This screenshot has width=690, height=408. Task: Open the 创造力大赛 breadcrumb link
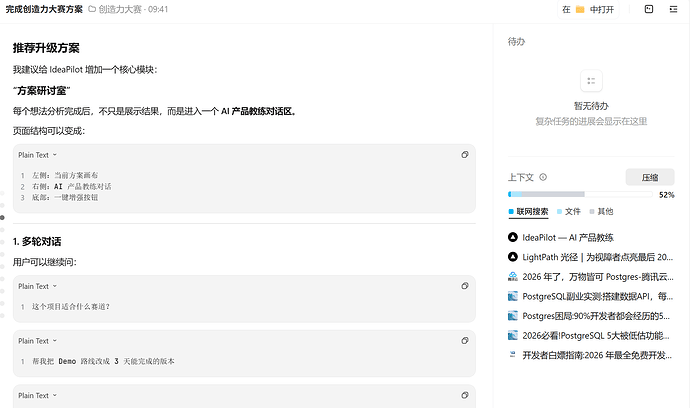(120, 9)
